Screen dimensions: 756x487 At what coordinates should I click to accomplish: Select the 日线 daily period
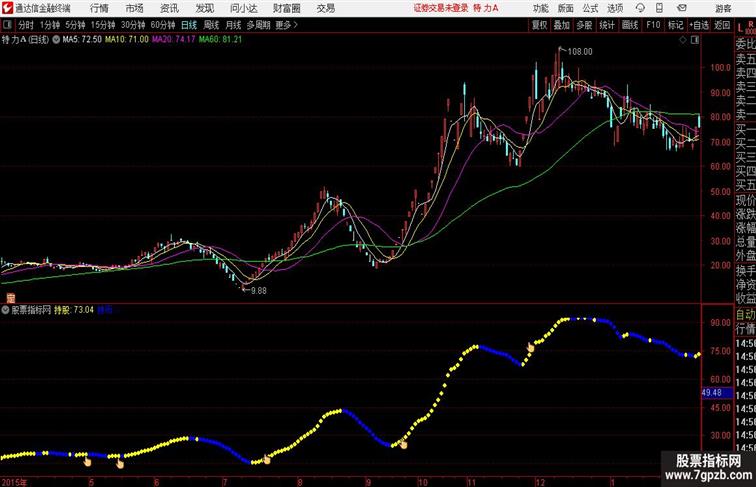[x=189, y=25]
